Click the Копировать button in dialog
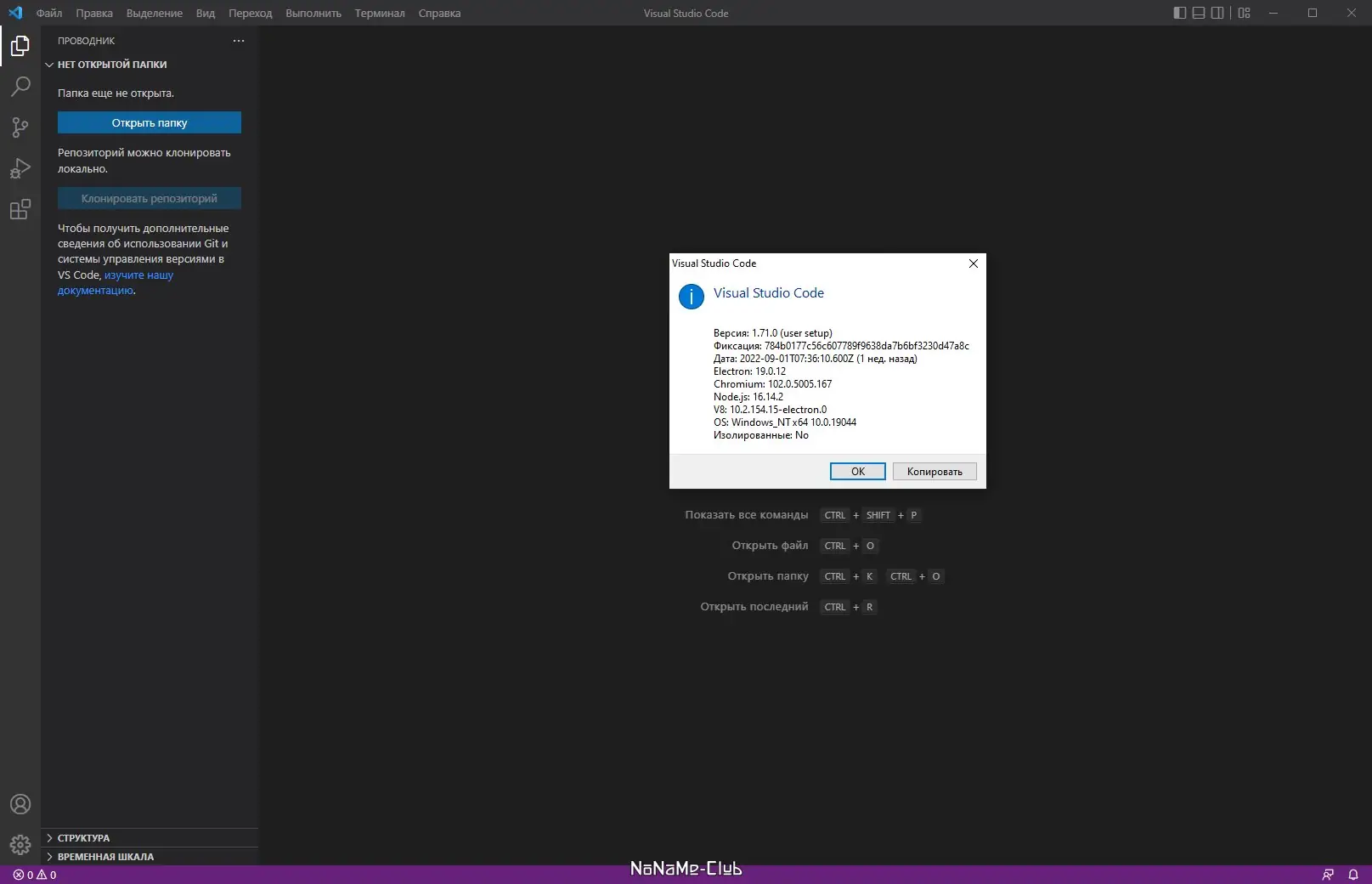This screenshot has width=1372, height=884. pyautogui.click(x=934, y=472)
